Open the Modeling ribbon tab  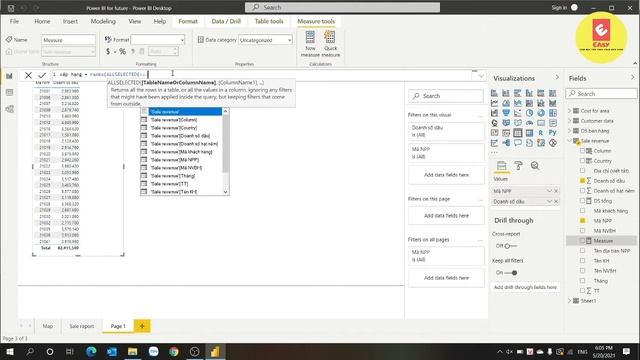point(103,21)
